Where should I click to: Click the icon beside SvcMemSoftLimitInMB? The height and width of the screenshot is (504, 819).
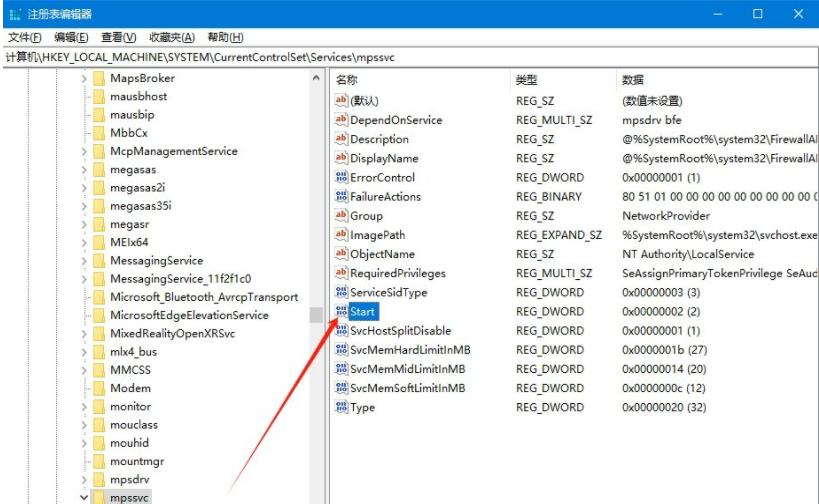pyautogui.click(x=341, y=388)
